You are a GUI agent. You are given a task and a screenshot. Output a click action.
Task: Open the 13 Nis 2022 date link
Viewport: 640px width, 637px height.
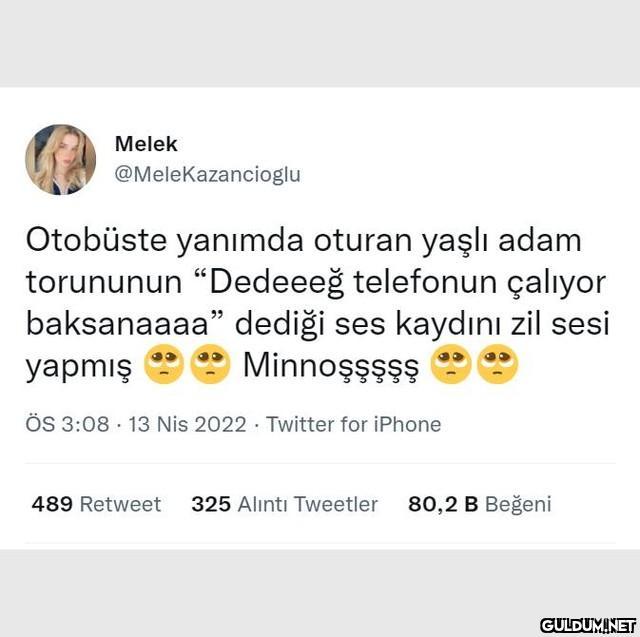188,424
